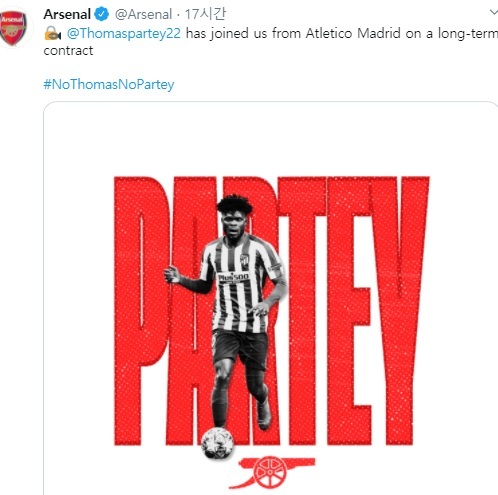Image resolution: width=498 pixels, height=495 pixels.
Task: Click the Atletico badge on the jersey
Action: pos(244,259)
